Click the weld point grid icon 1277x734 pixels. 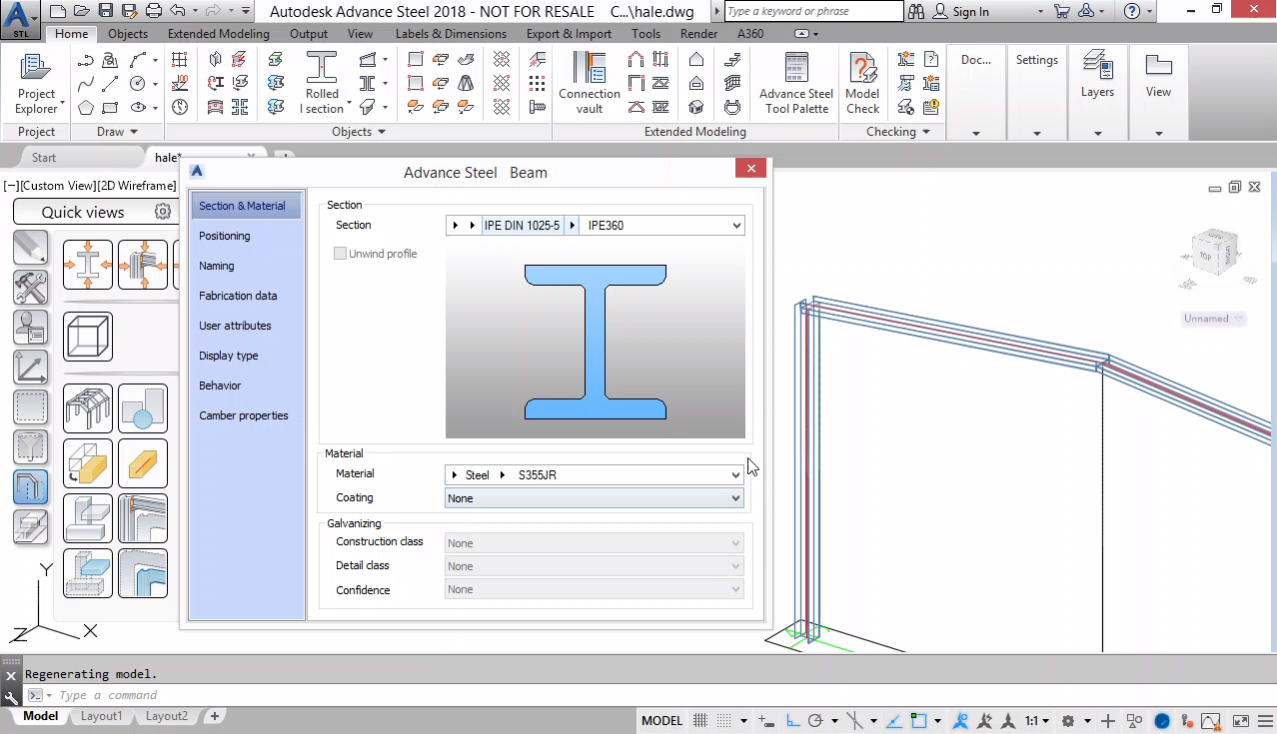click(x=538, y=84)
